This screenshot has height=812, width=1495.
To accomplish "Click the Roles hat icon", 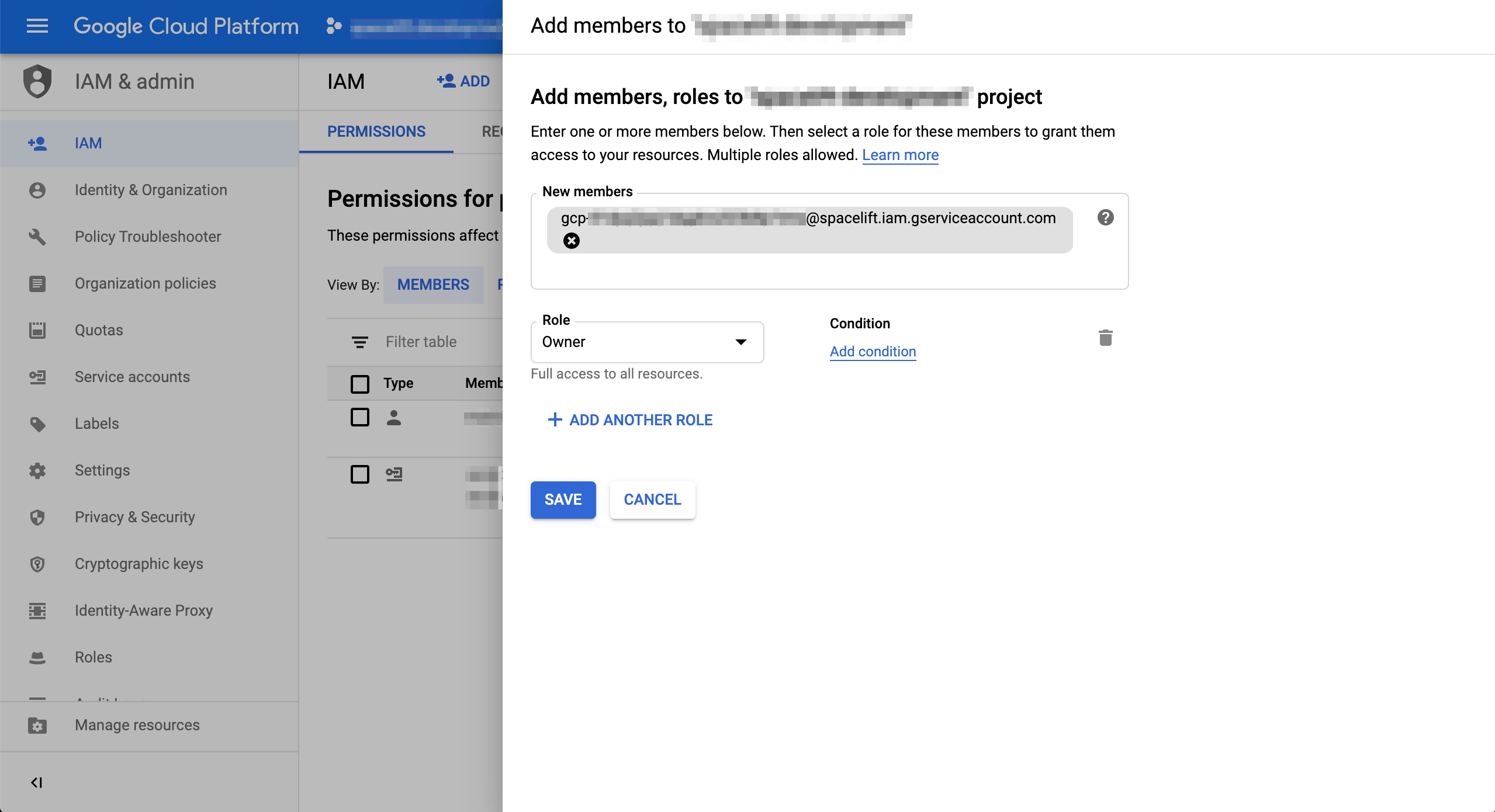I will click(x=37, y=657).
